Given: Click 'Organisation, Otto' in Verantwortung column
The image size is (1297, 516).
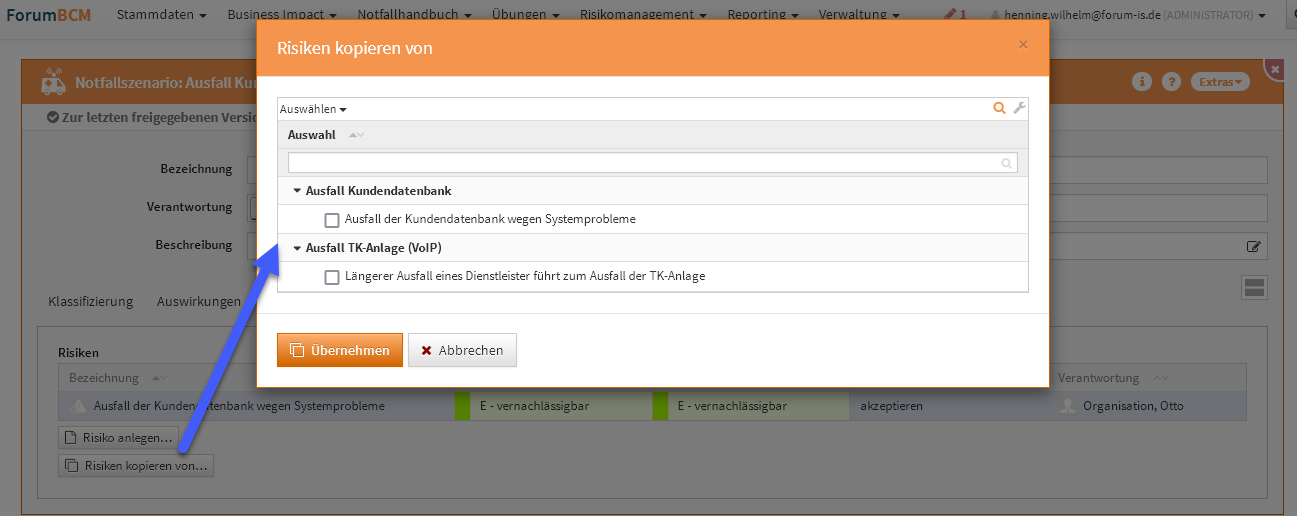Looking at the screenshot, I should coord(1131,406).
